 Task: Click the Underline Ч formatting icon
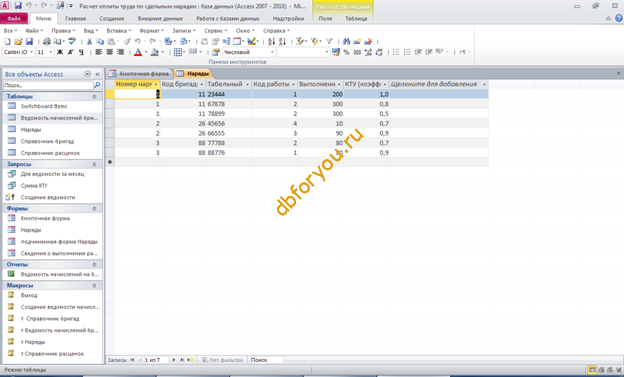coord(81,52)
